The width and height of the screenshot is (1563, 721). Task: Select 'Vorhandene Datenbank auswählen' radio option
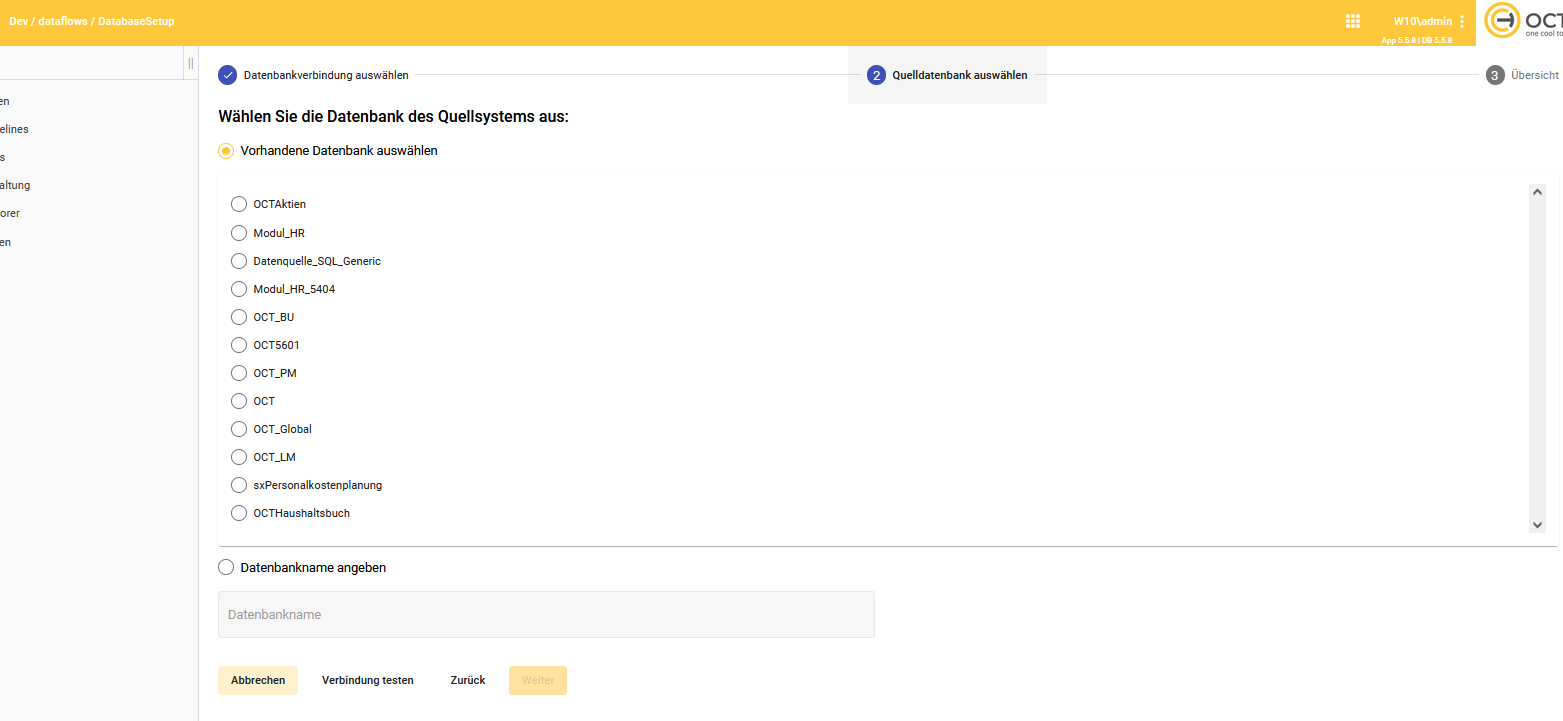[x=227, y=151]
